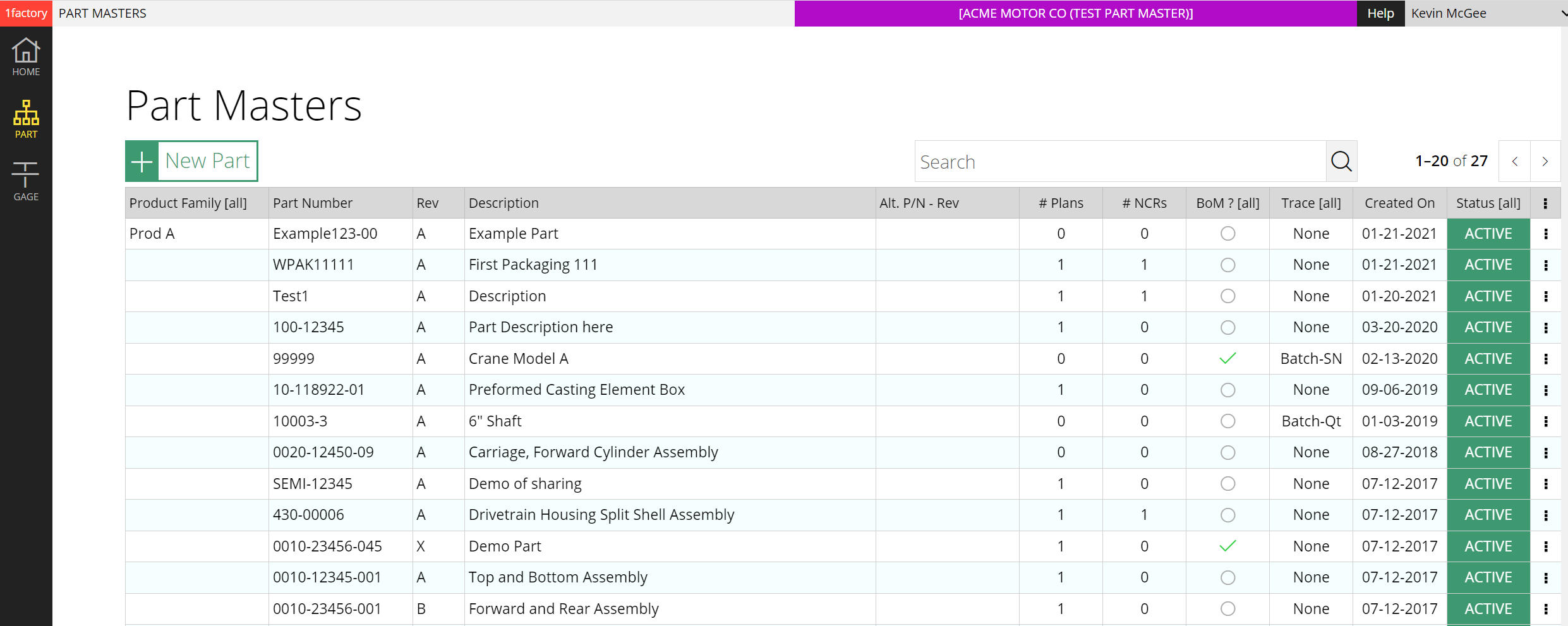Open the Part section in sidebar

point(26,119)
